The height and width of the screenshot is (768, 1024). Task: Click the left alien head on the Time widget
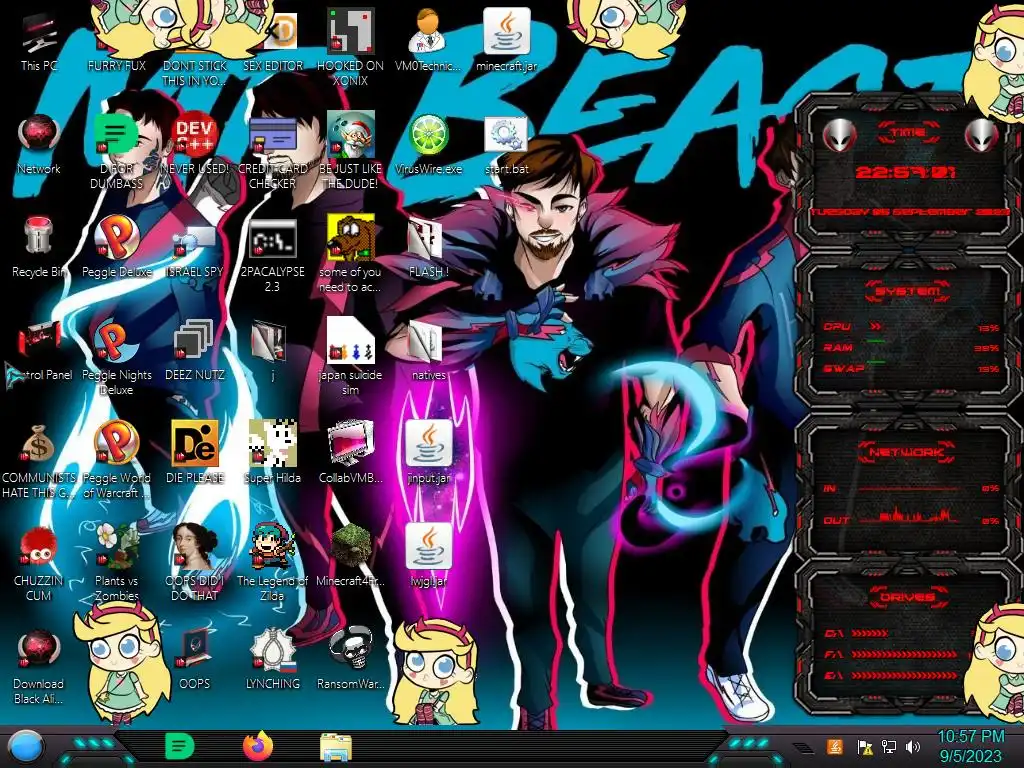pos(839,136)
